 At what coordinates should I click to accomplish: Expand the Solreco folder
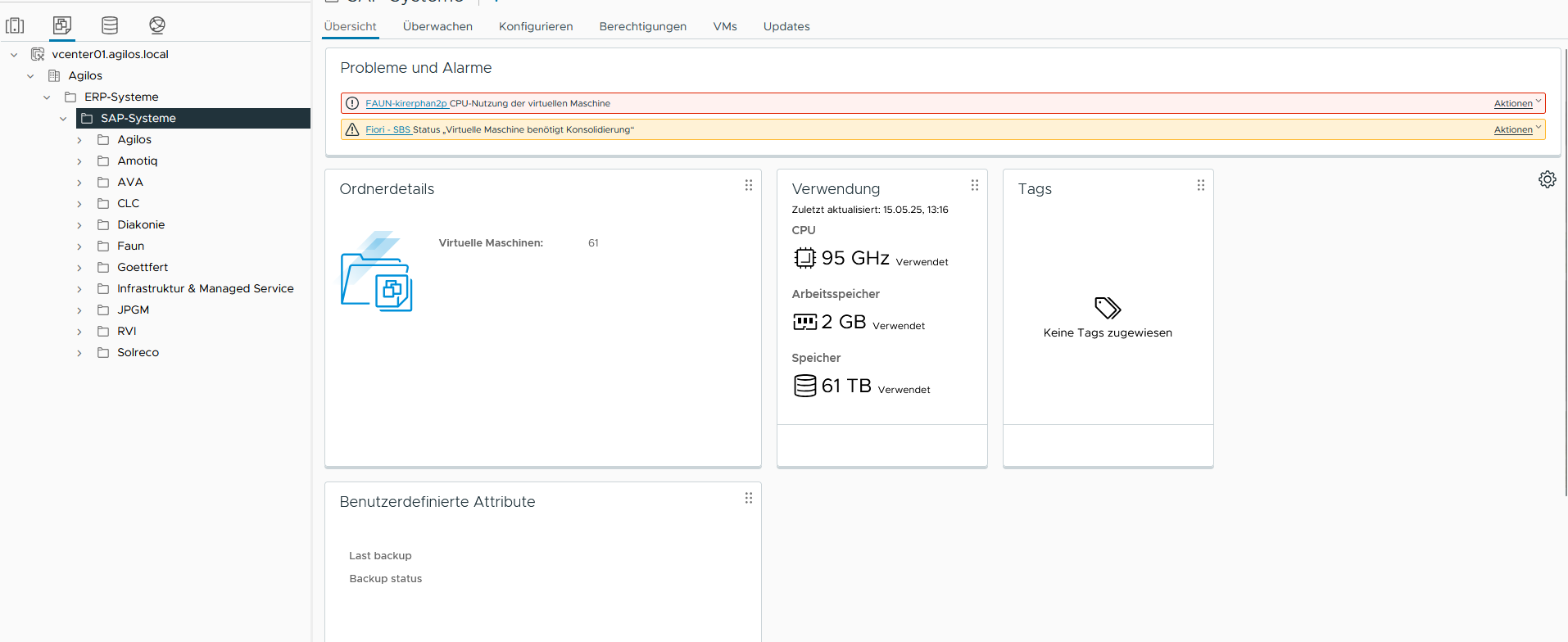click(79, 353)
